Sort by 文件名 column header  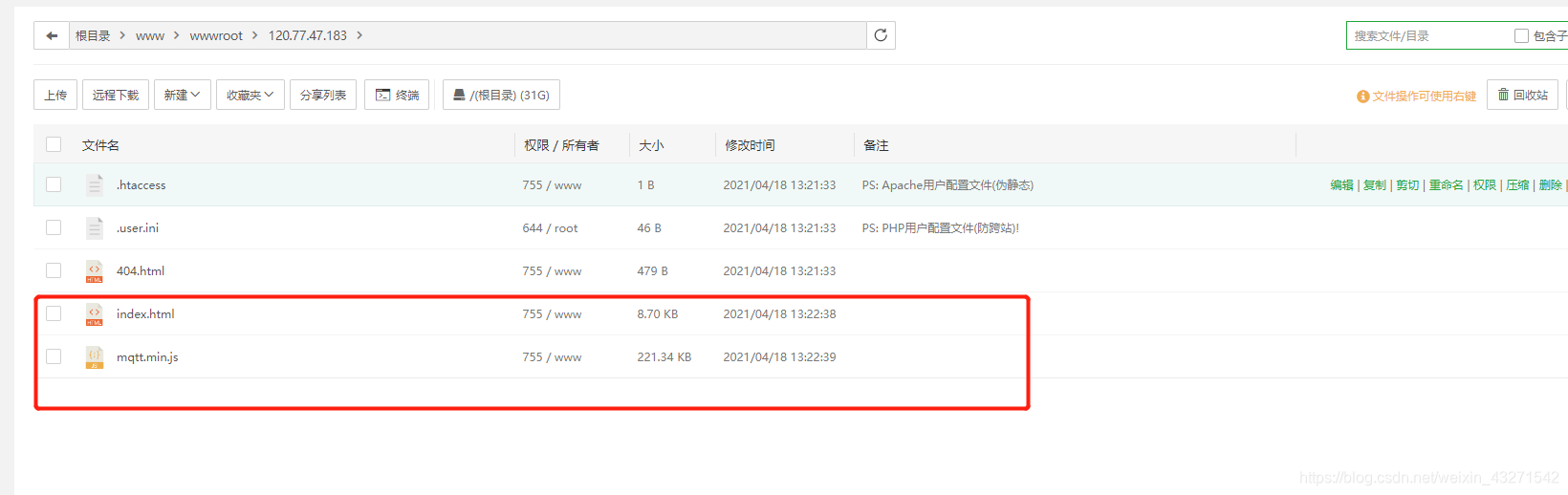click(x=100, y=145)
